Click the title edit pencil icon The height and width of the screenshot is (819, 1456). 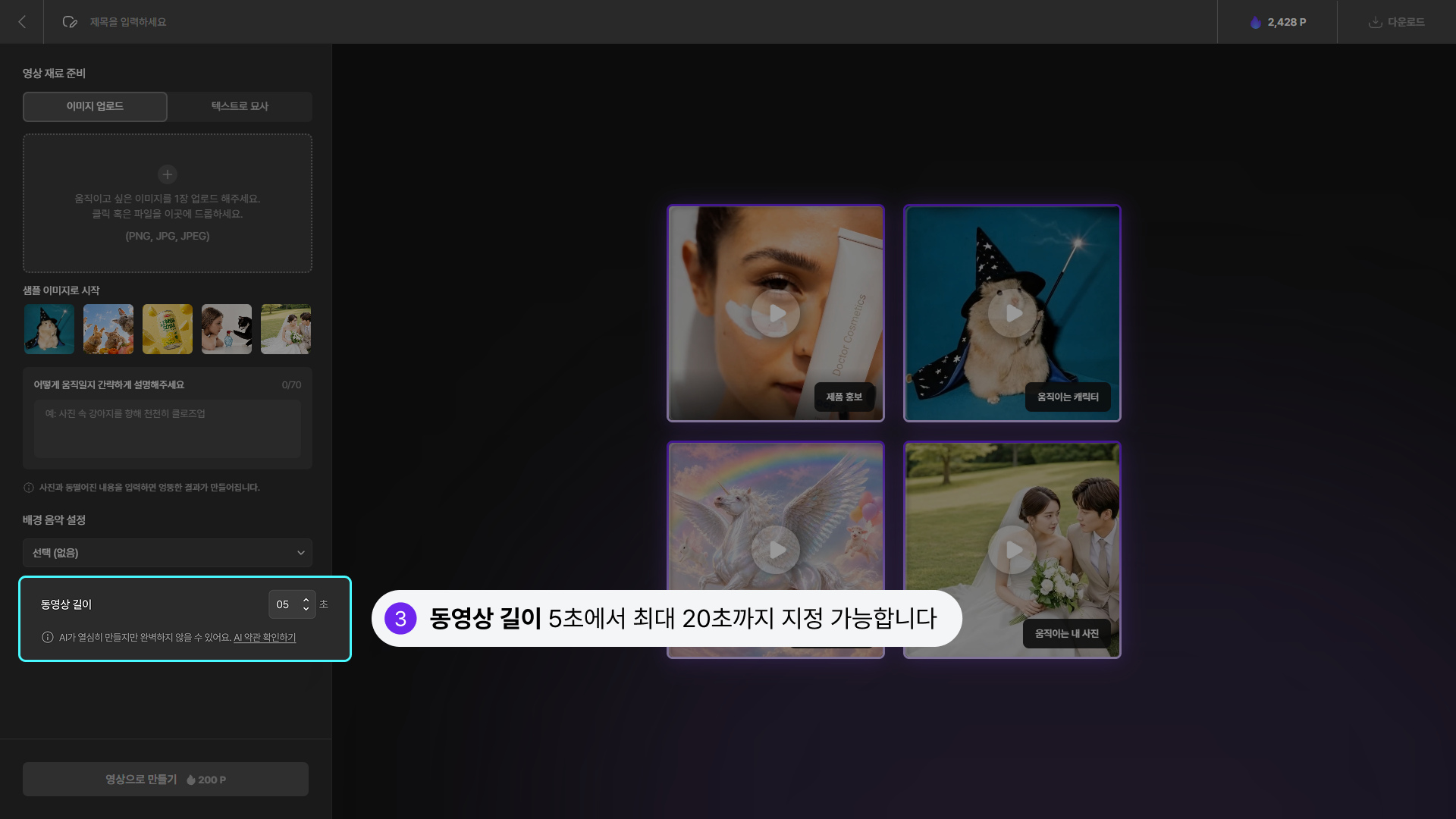click(70, 22)
